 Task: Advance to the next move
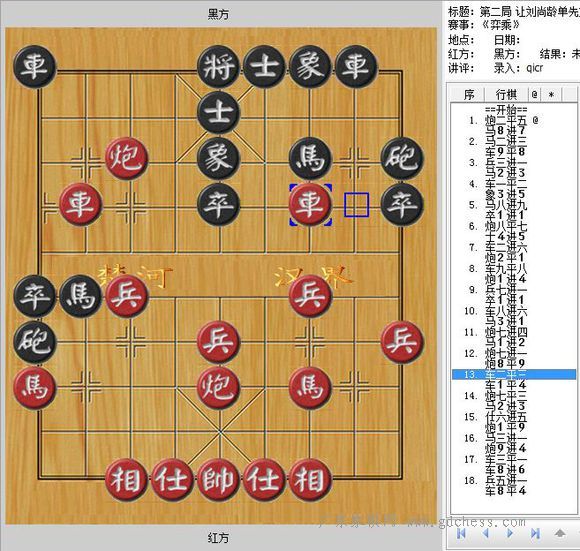click(510, 533)
